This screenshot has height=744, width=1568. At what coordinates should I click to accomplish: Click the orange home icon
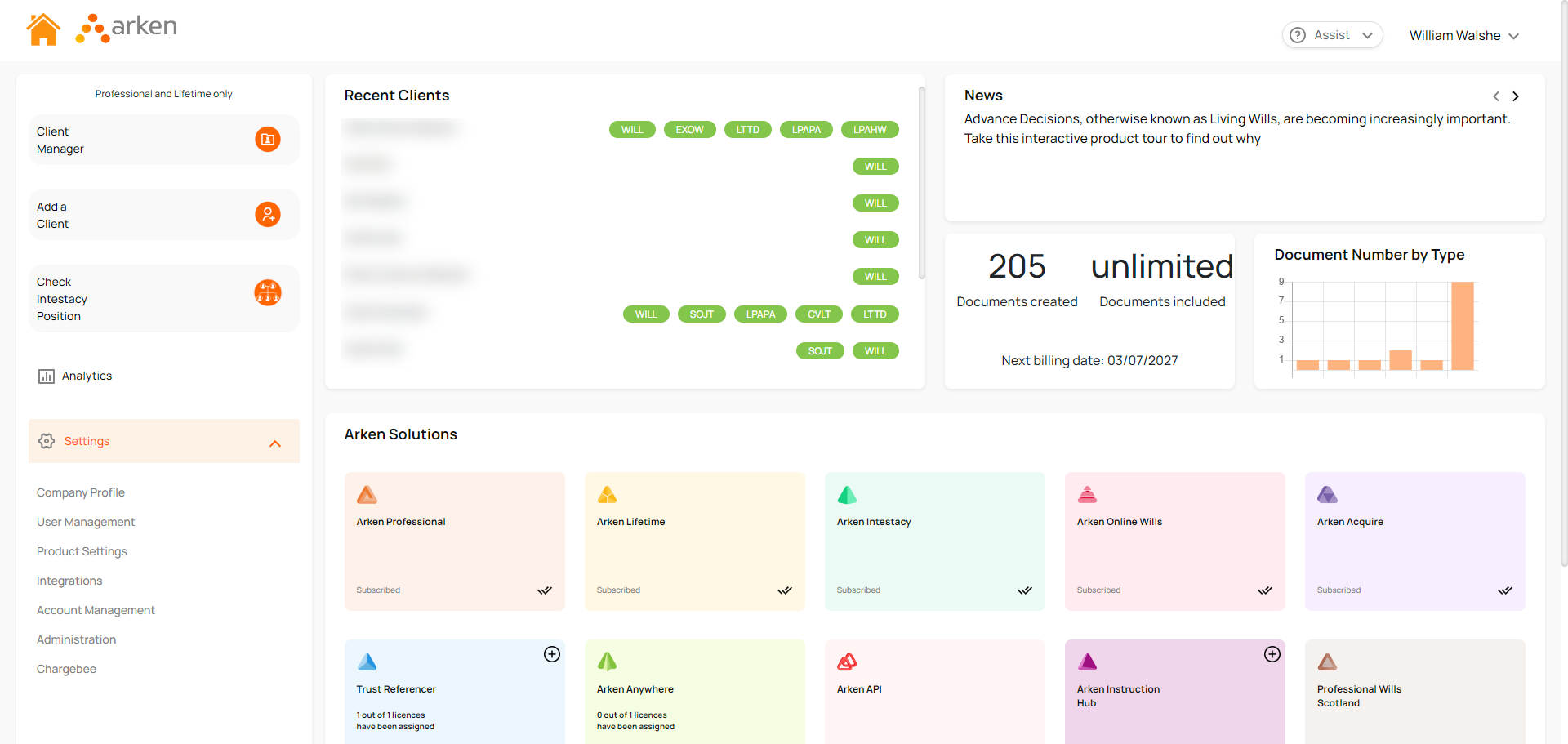point(43,29)
